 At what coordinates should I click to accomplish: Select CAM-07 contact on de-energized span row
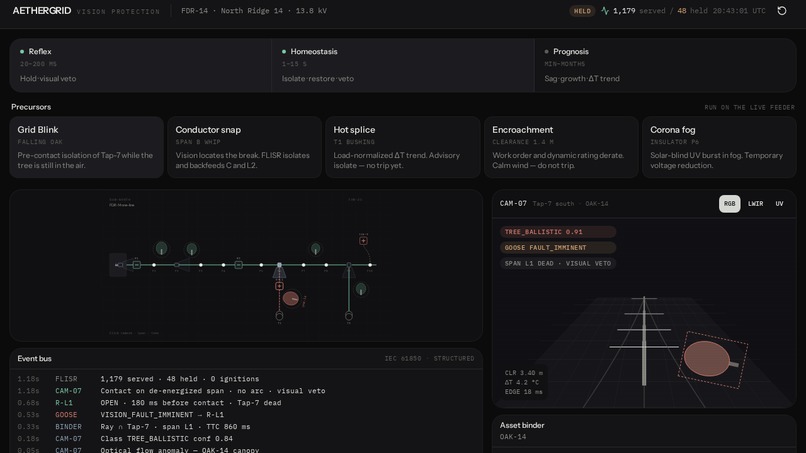(x=246, y=391)
